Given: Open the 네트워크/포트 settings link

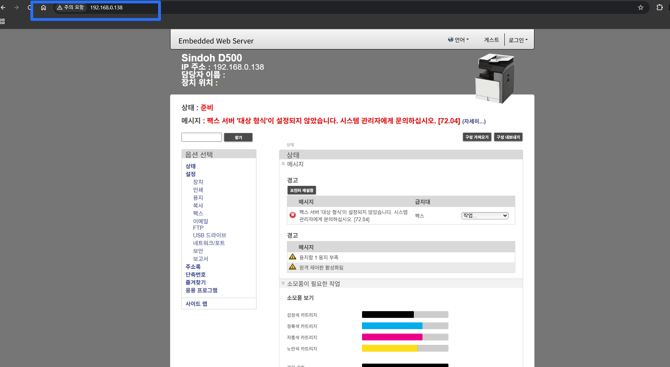Looking at the screenshot, I should [x=209, y=243].
